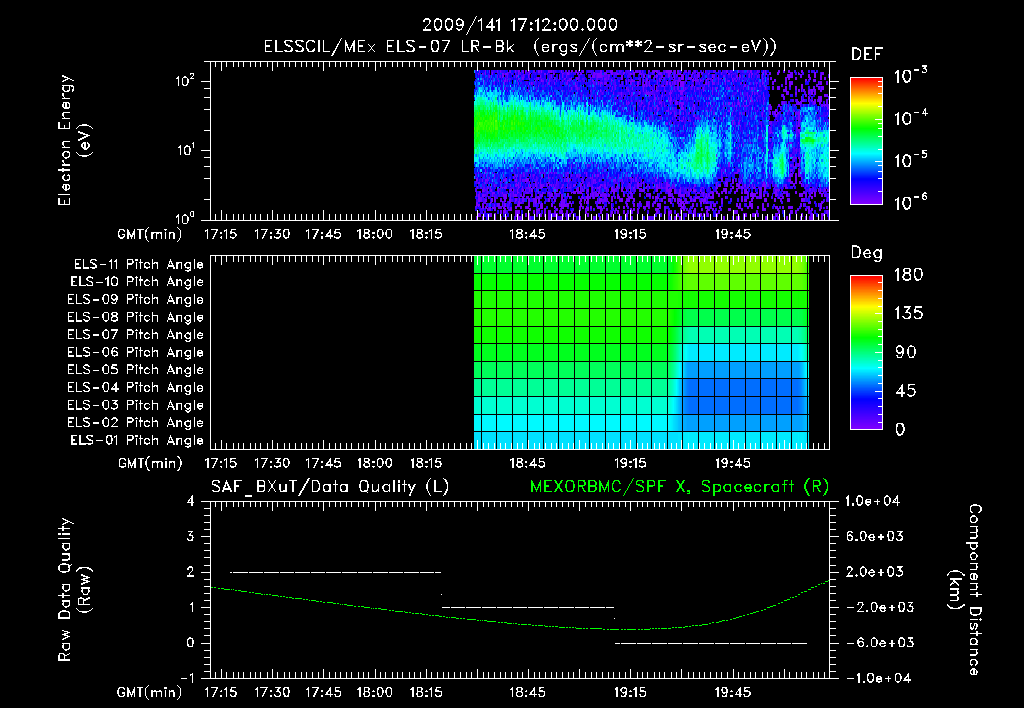The width and height of the screenshot is (1024, 708).
Task: Select the ELS-09 Pitch Angle row label
Action: (x=135, y=299)
